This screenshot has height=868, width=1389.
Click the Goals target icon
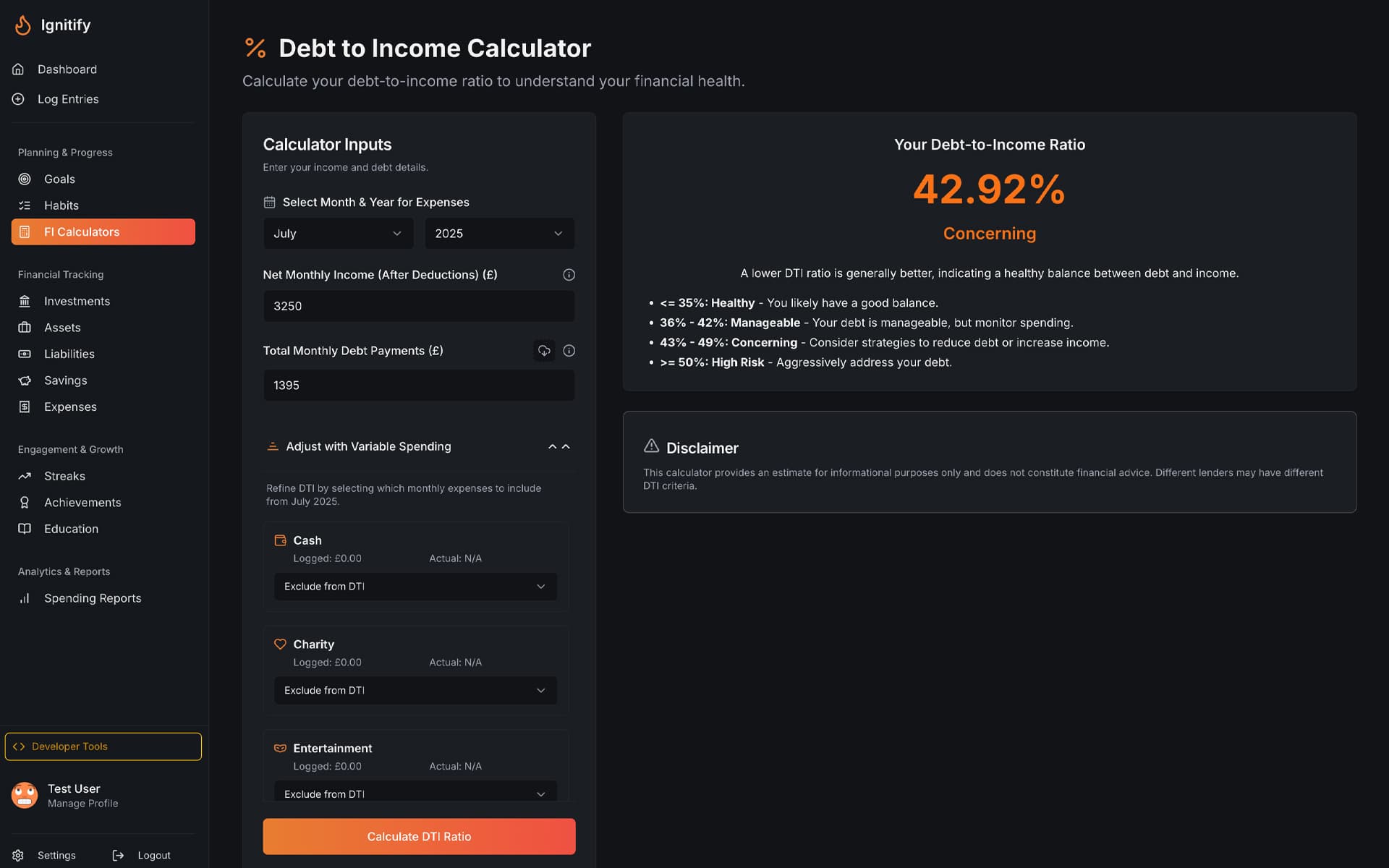25,179
